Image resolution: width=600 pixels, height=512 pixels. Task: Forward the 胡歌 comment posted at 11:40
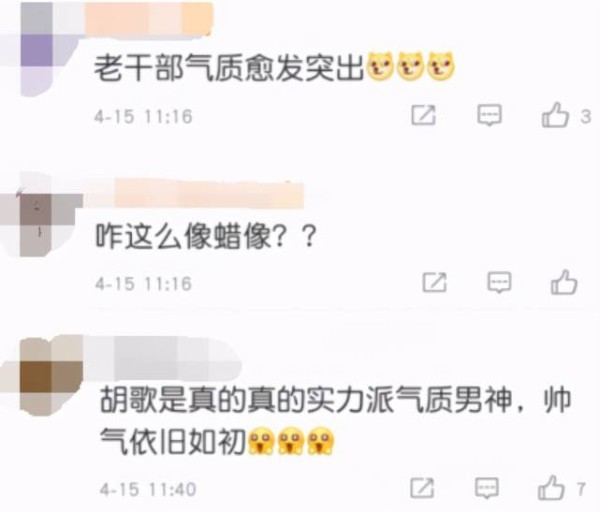pos(422,488)
